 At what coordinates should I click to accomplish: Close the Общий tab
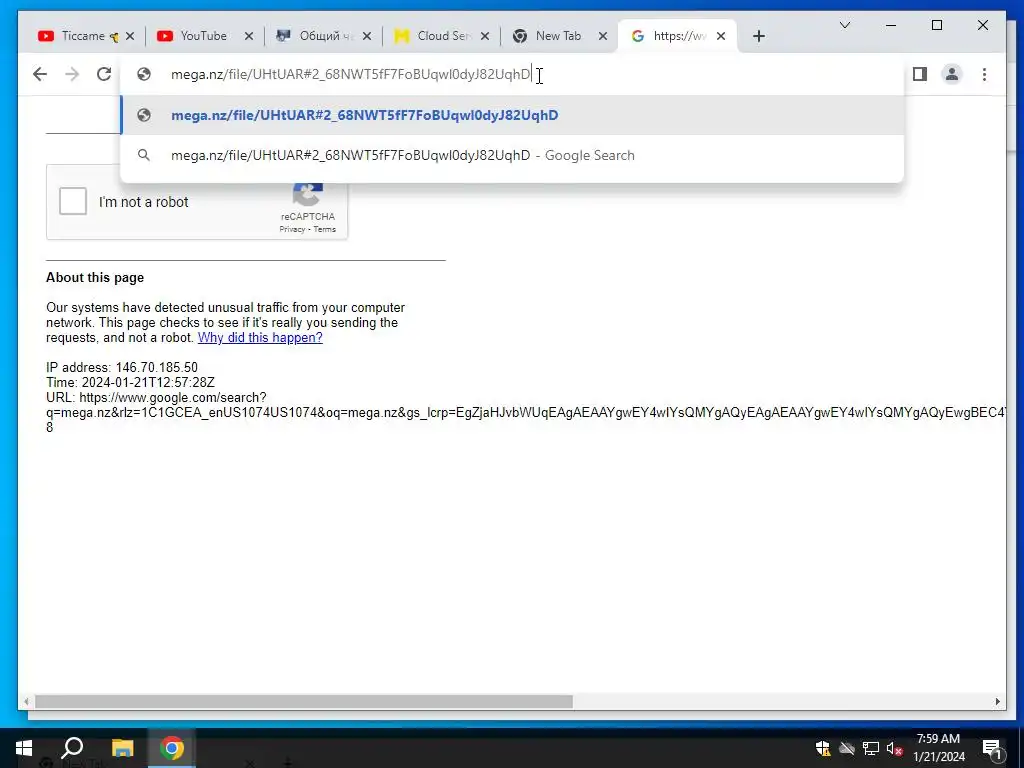[367, 37]
